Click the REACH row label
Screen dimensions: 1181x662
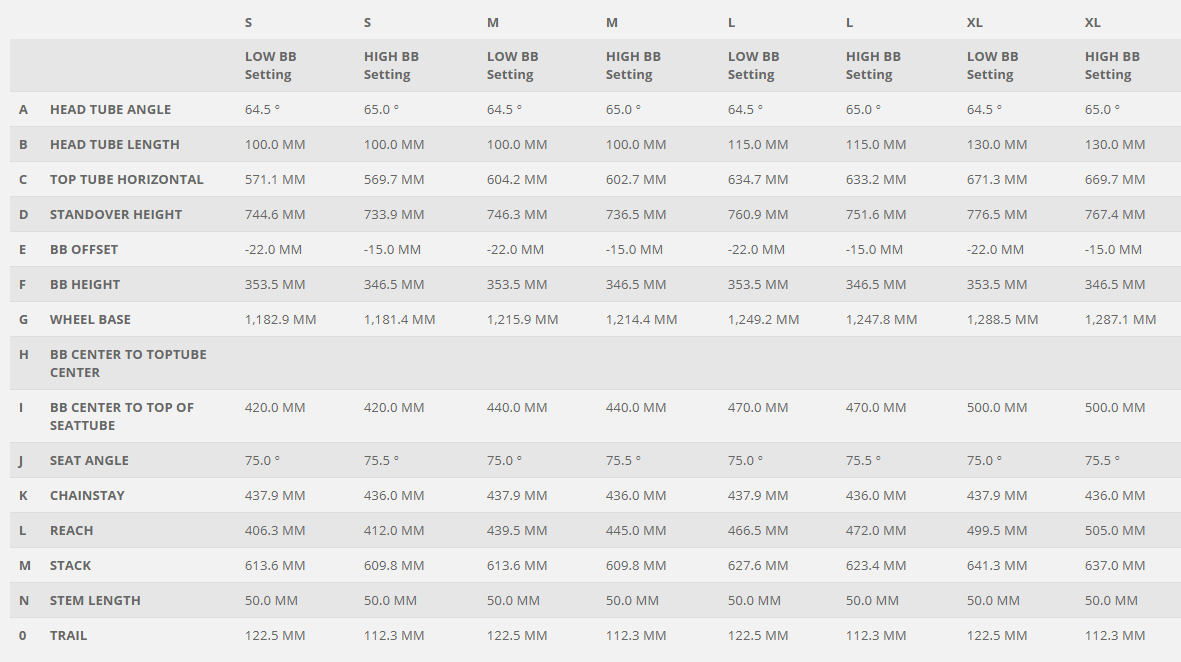[x=71, y=530]
